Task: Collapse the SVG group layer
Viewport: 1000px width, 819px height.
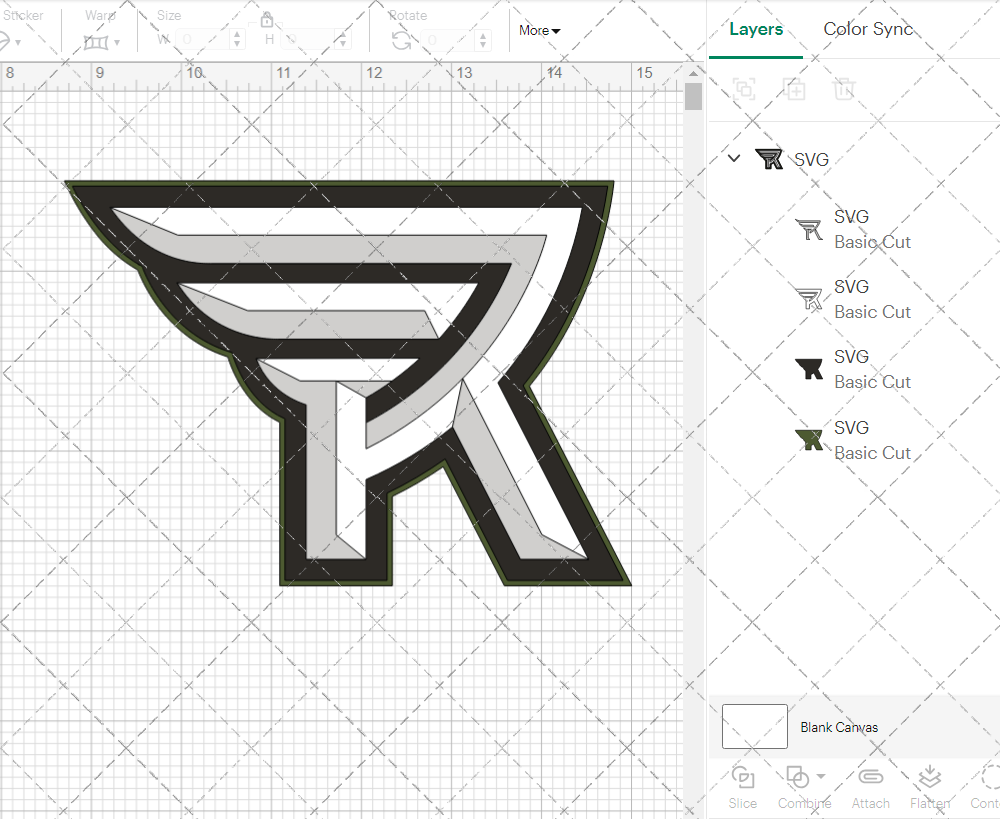Action: point(734,158)
